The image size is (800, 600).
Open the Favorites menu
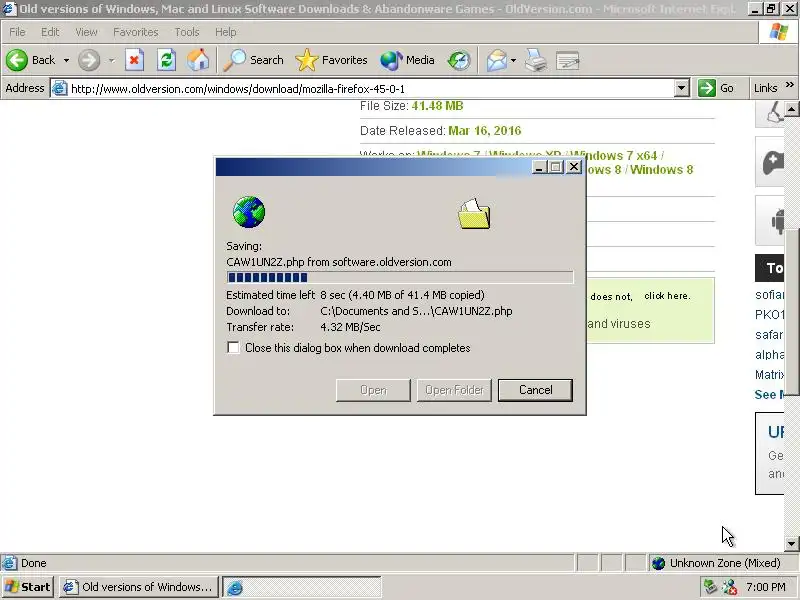(136, 32)
